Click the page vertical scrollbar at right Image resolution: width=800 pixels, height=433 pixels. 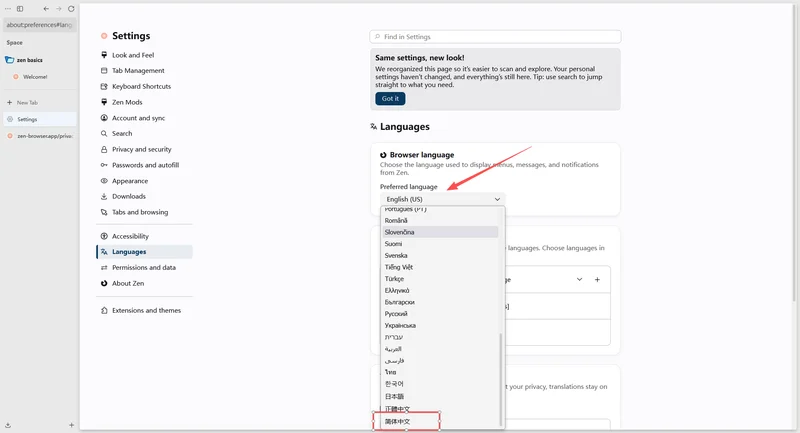pyautogui.click(x=794, y=153)
